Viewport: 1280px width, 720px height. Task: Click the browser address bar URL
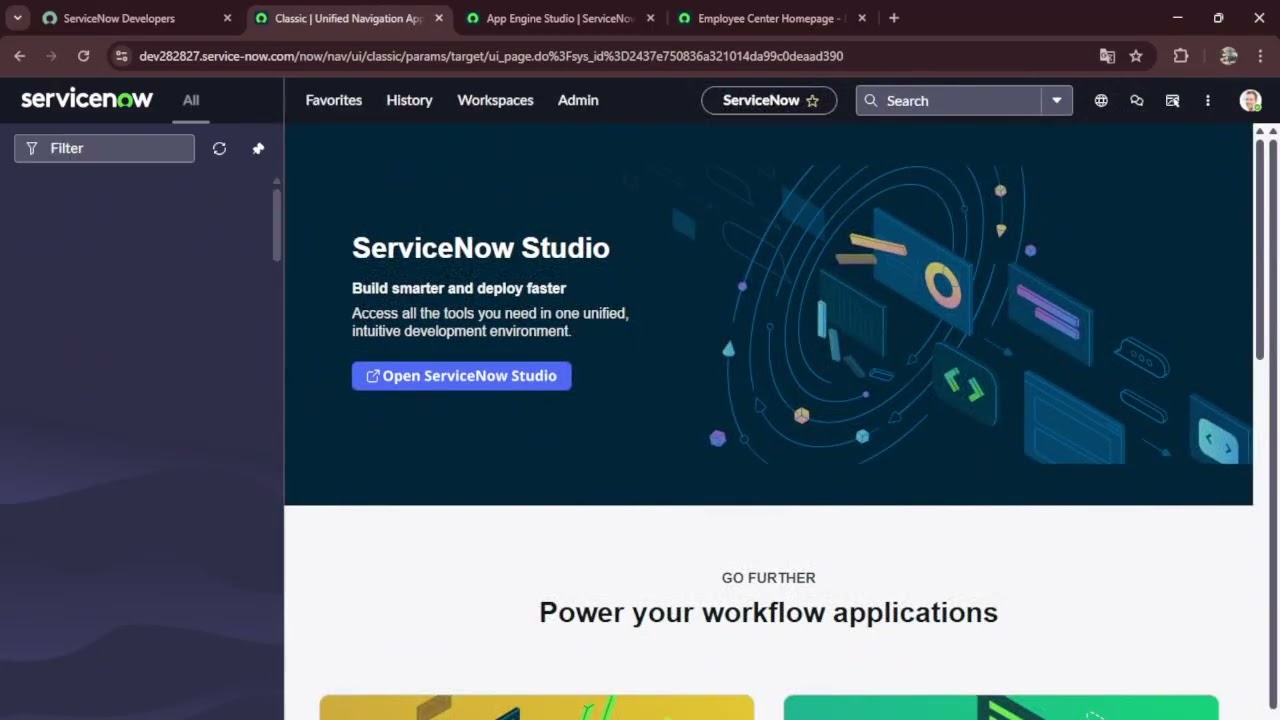491,56
